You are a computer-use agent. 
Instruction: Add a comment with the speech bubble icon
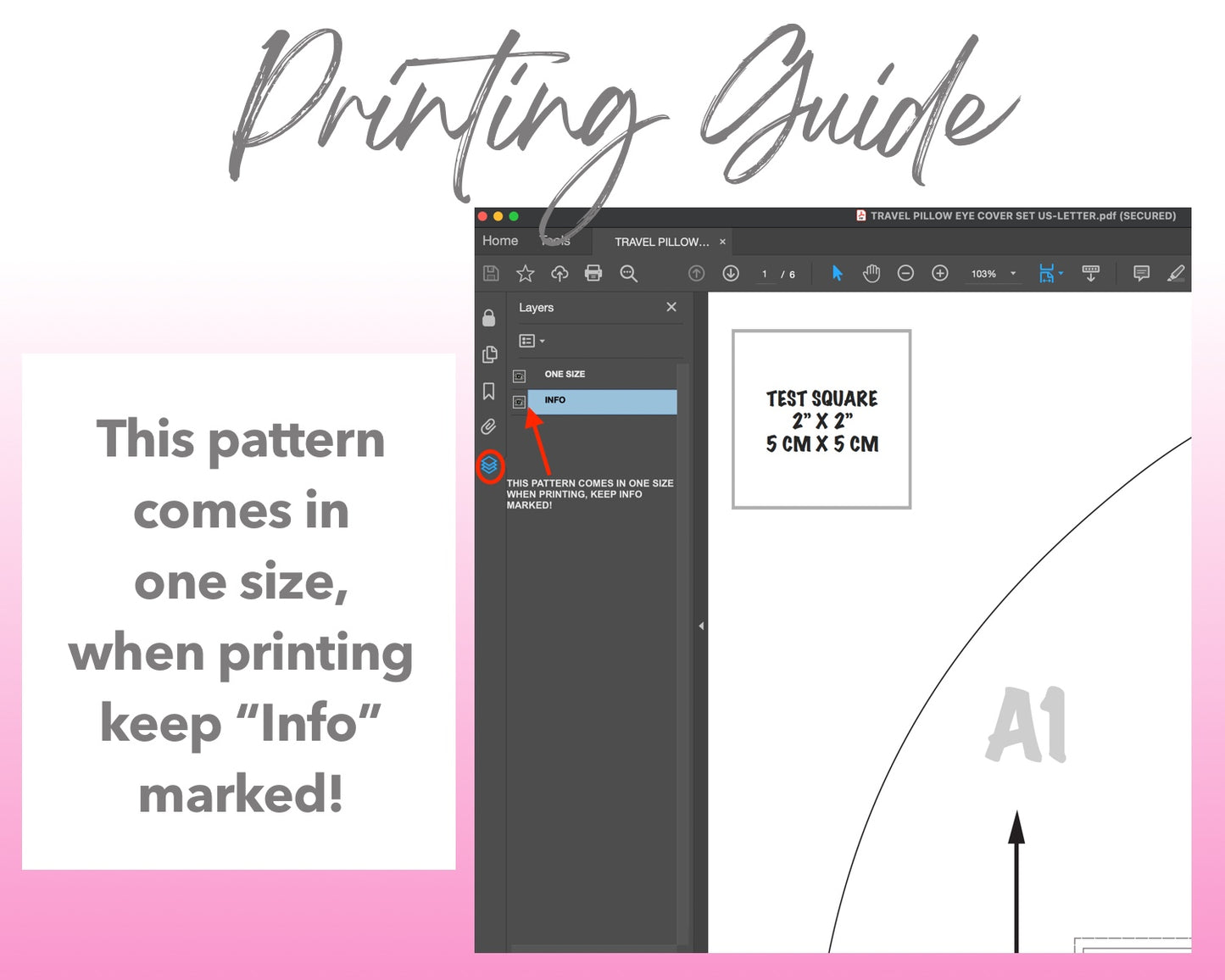tap(1141, 273)
